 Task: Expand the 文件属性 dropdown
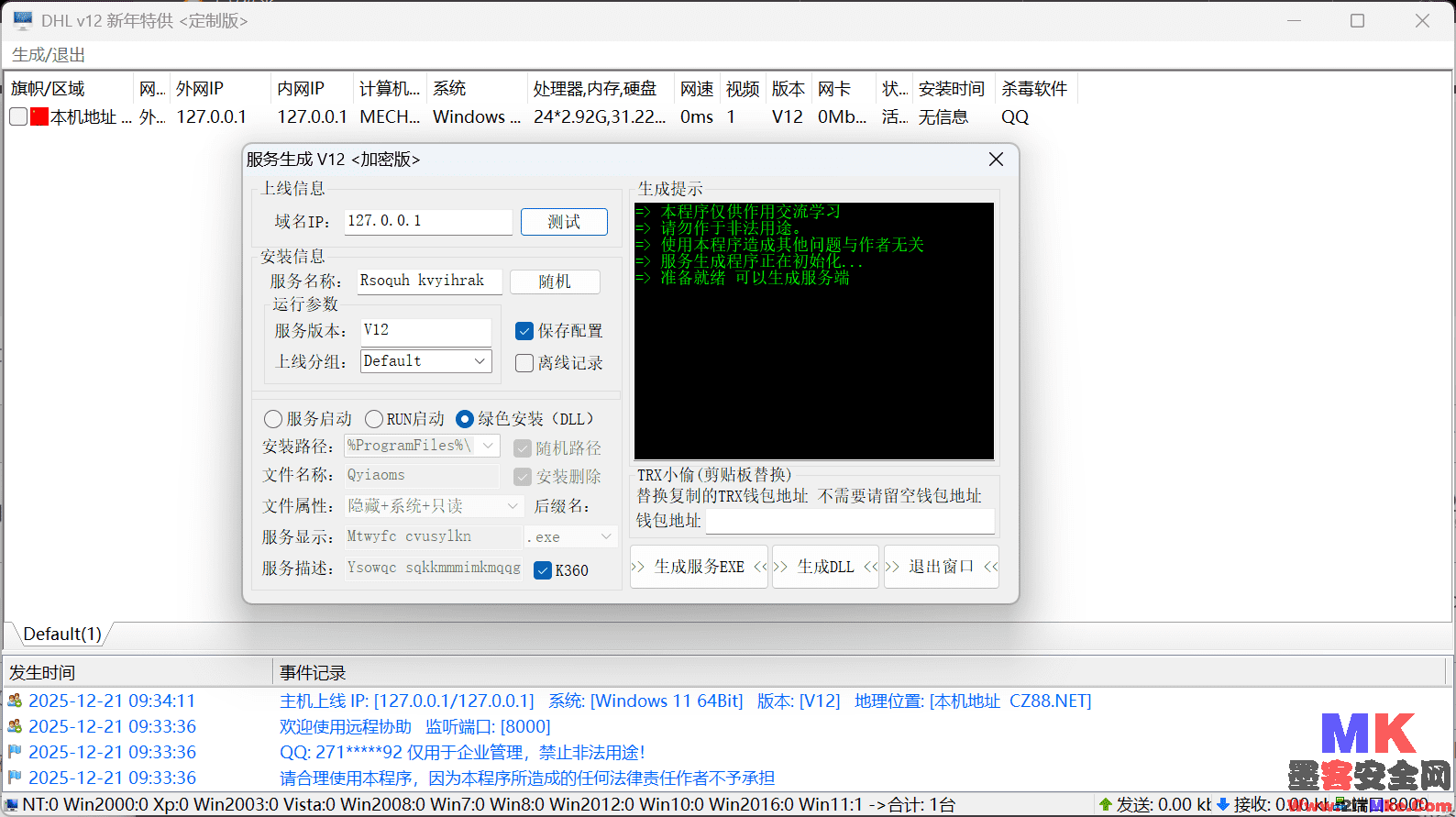(513, 506)
